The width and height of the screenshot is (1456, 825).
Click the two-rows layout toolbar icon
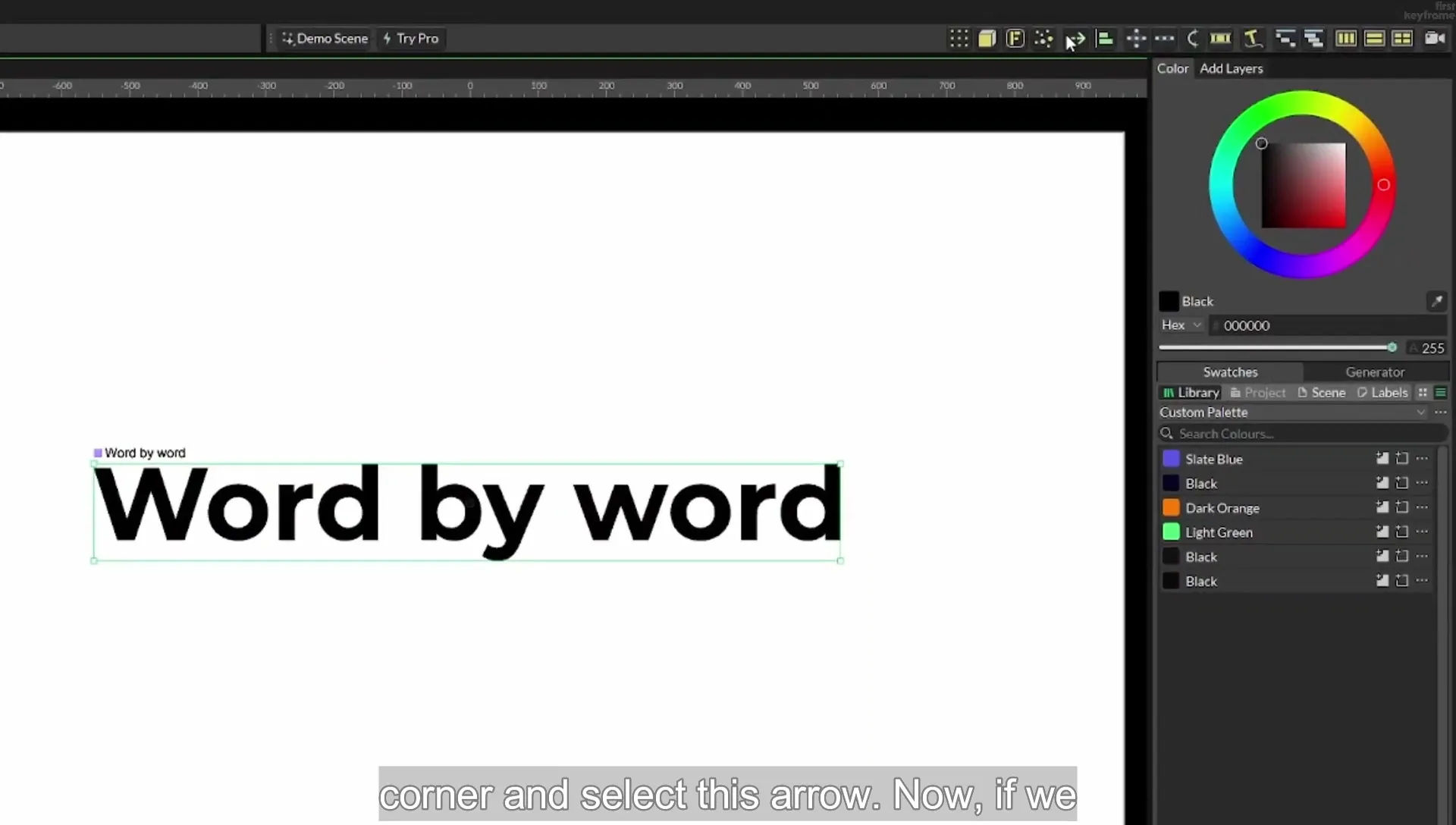coord(1374,39)
